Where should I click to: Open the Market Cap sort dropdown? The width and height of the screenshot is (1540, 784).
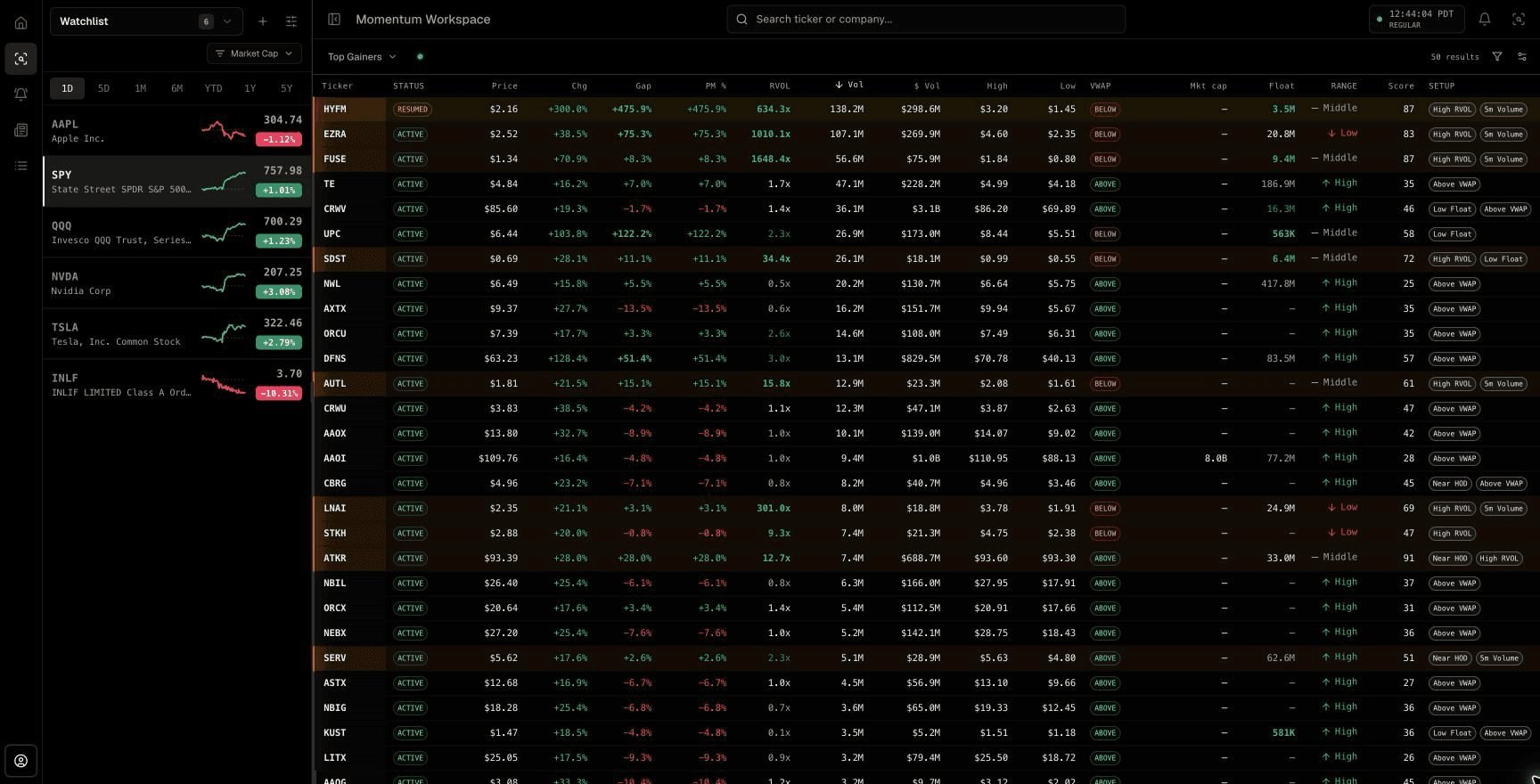click(254, 53)
